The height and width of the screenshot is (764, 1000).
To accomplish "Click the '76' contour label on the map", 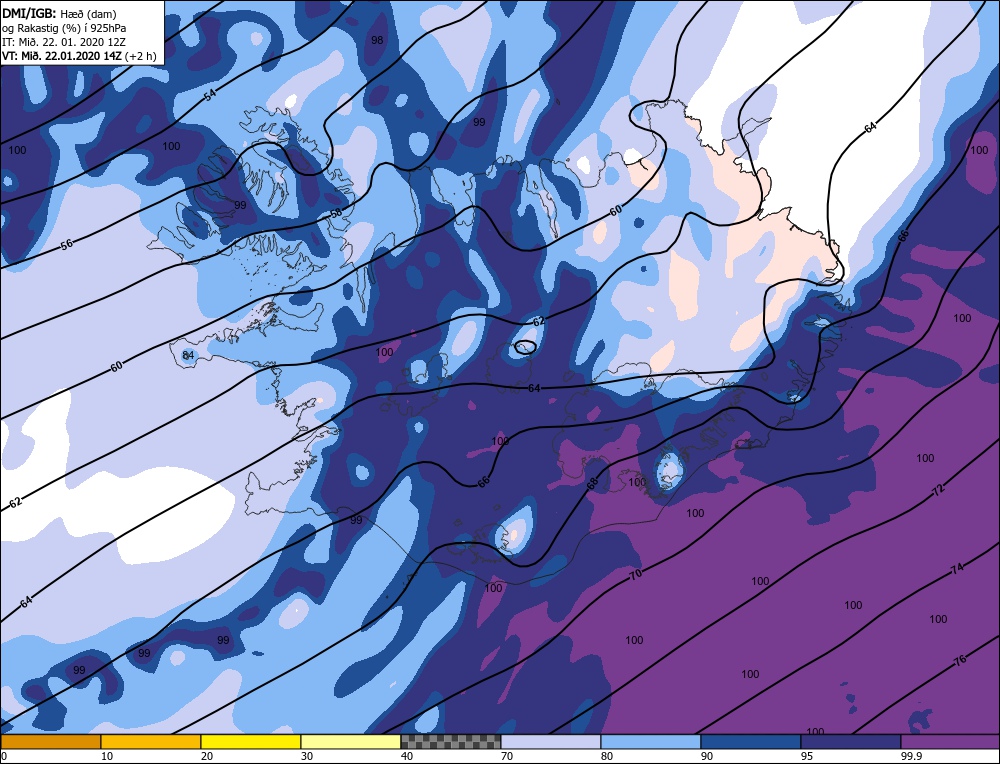I will click(960, 661).
